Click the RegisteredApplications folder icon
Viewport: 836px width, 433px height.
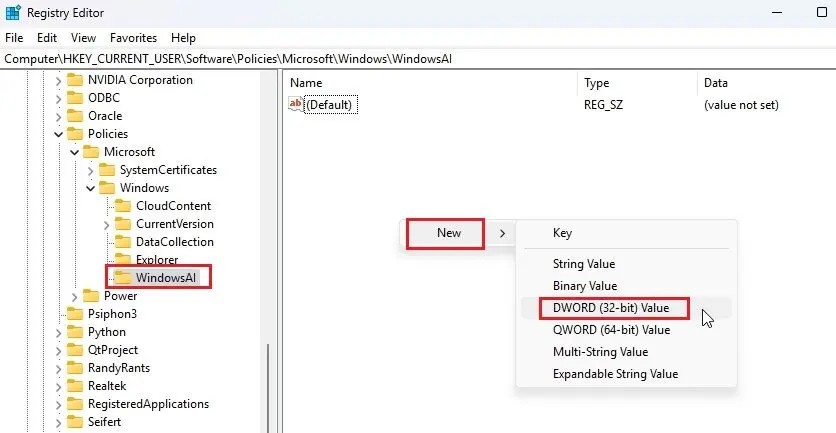74,404
